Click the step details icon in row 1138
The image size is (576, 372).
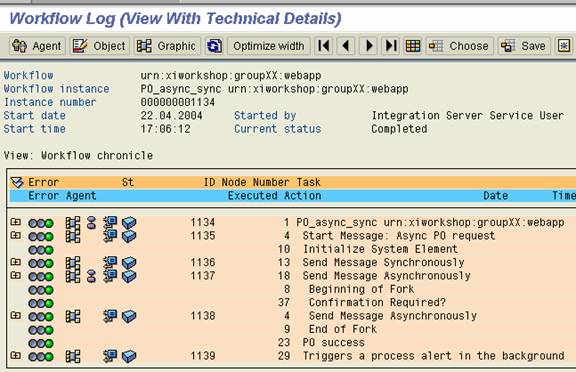click(110, 316)
